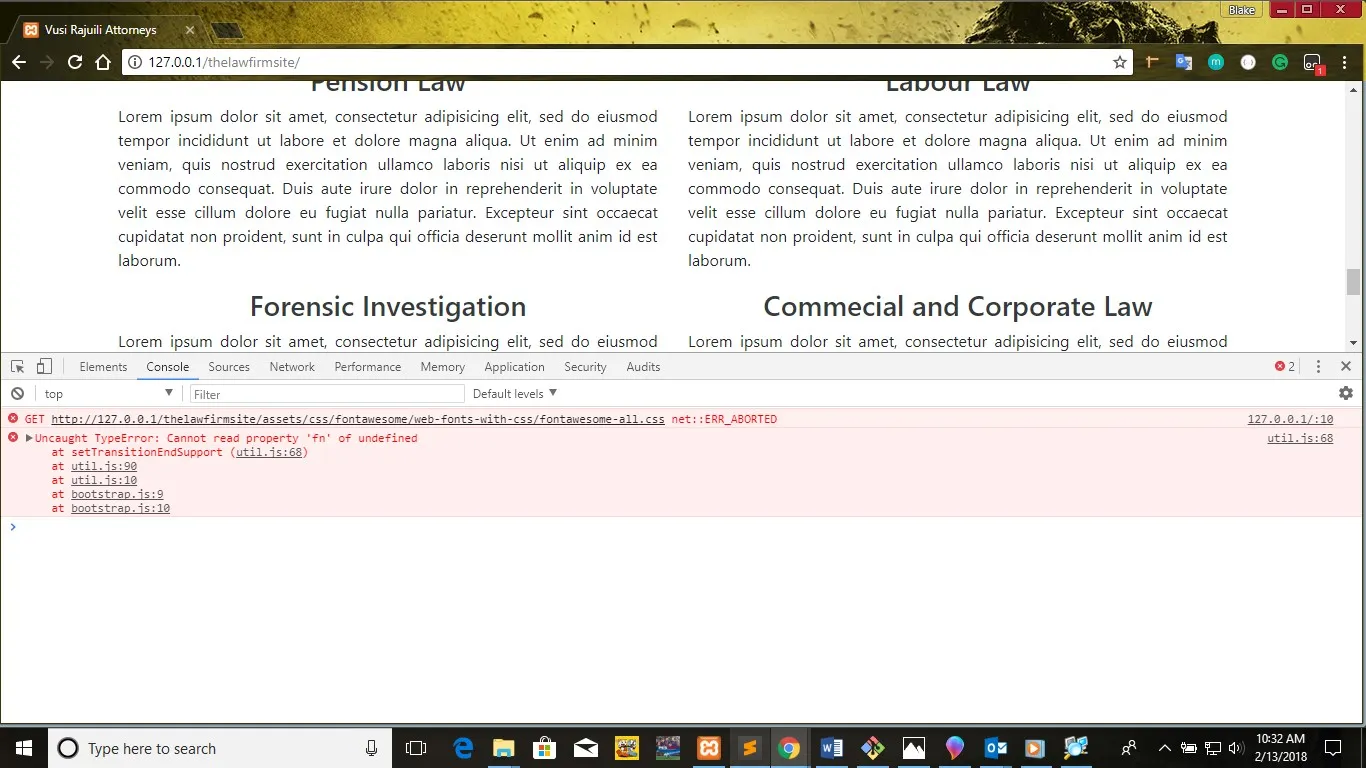
Task: Click the Commecial and Corporate Law heading
Action: (x=958, y=306)
